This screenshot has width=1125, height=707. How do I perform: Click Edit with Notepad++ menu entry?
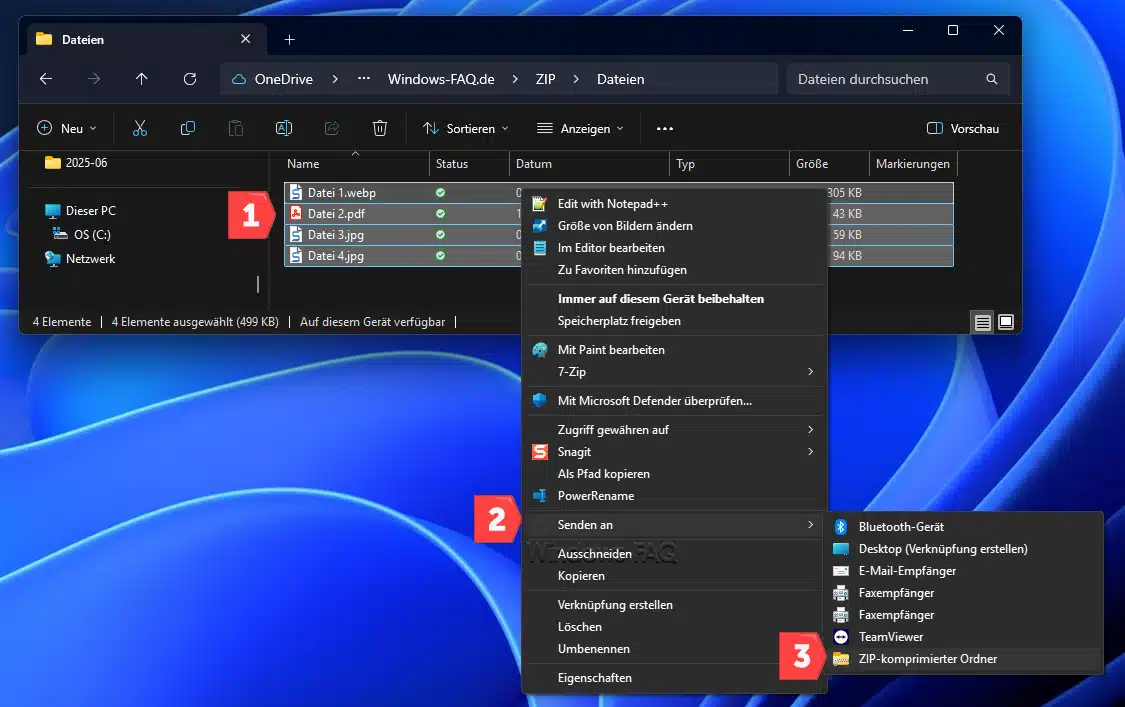coord(612,204)
